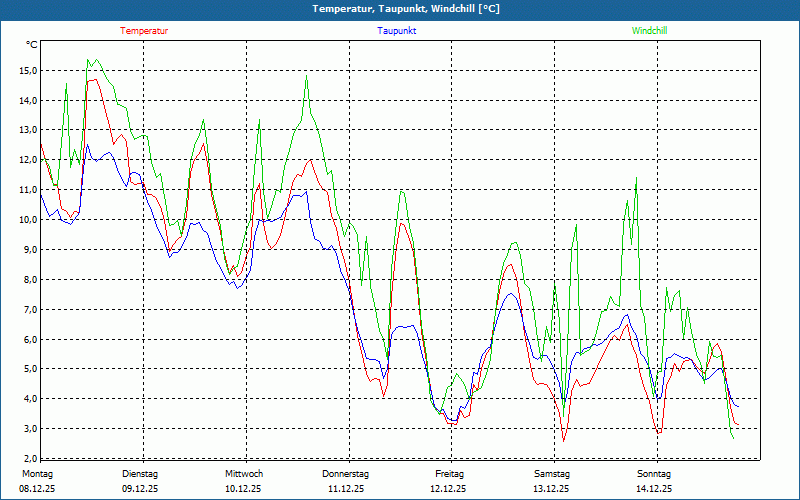The height and width of the screenshot is (500, 800).
Task: Click the 15,0 value on the y-axis
Action: (28, 71)
